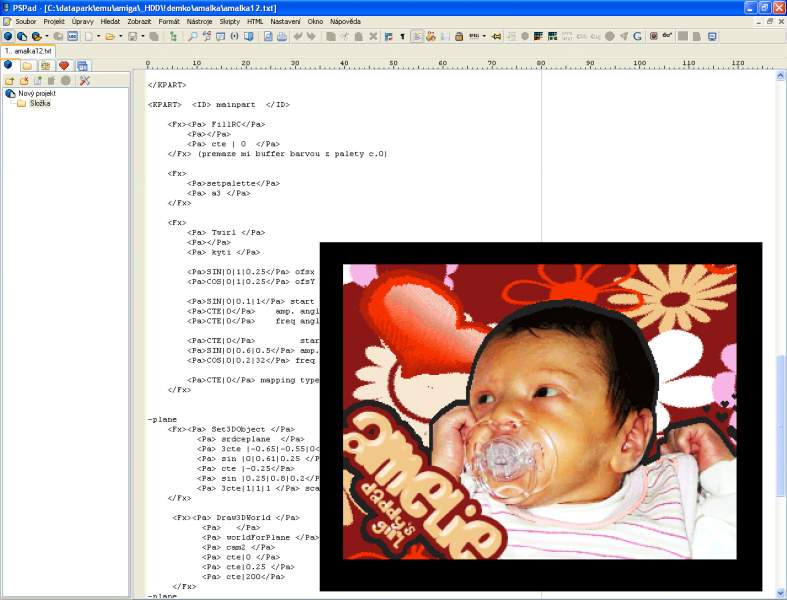
Task: Click the Find magnifier icon in toolbar
Action: click(x=192, y=36)
